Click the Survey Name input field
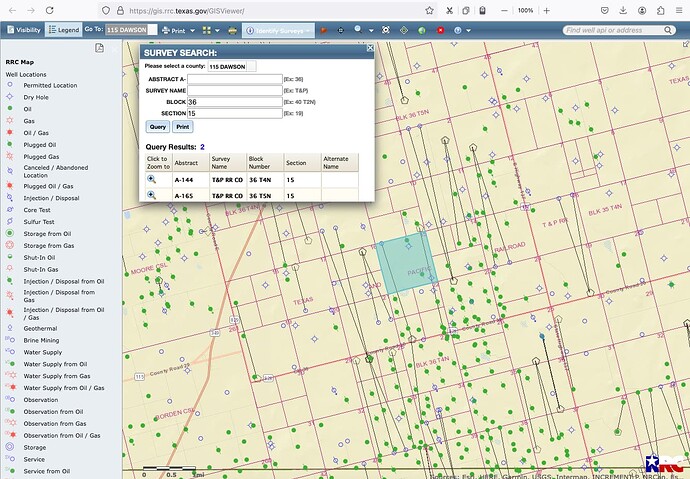Viewport: 690px width, 479px height. click(x=234, y=90)
